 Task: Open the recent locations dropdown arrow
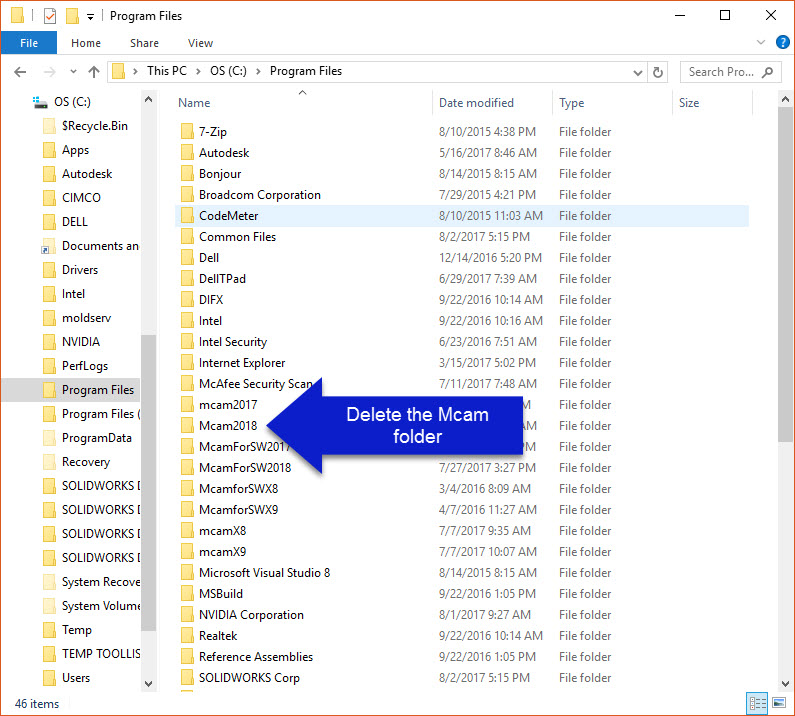pyautogui.click(x=74, y=71)
